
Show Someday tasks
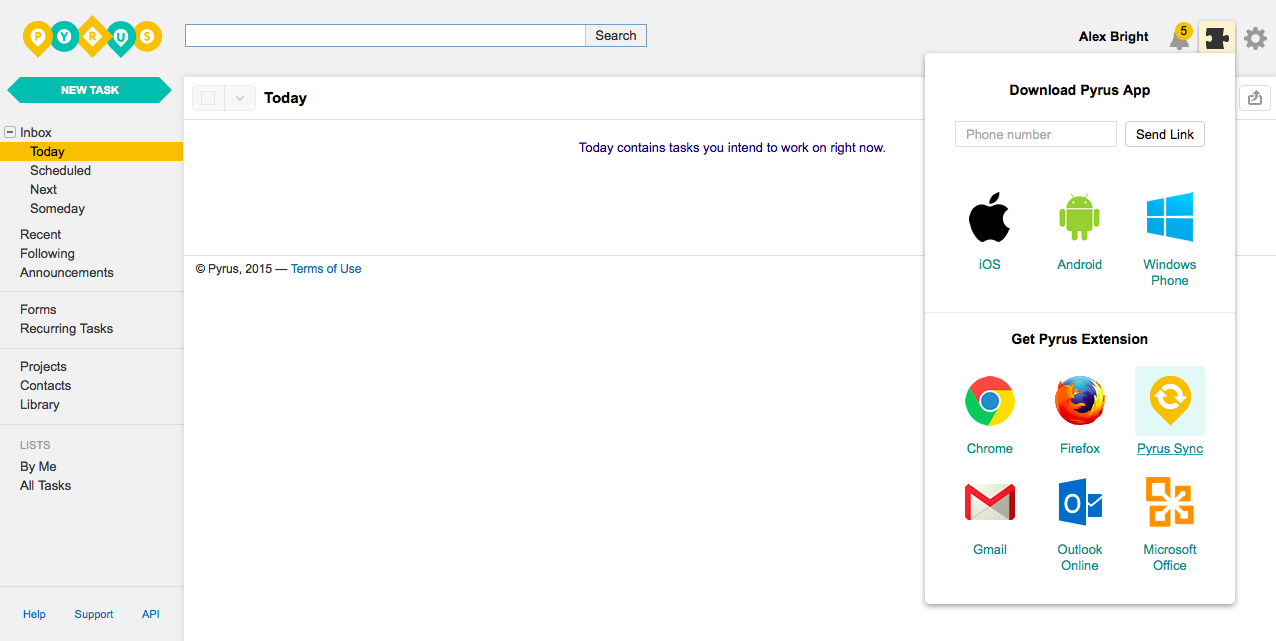57,209
